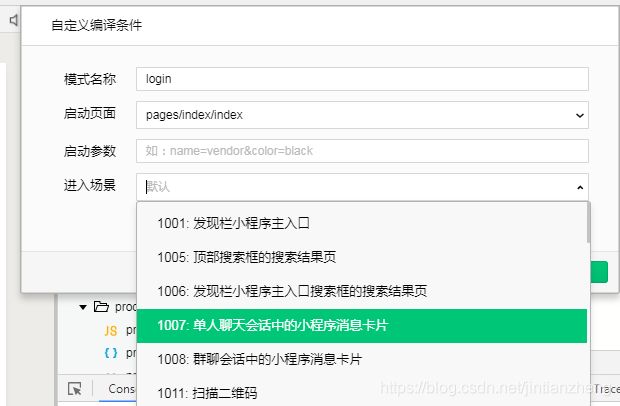620x406 pixels.
Task: Choose scene 1011 扫描二维码
Action: click(362, 393)
